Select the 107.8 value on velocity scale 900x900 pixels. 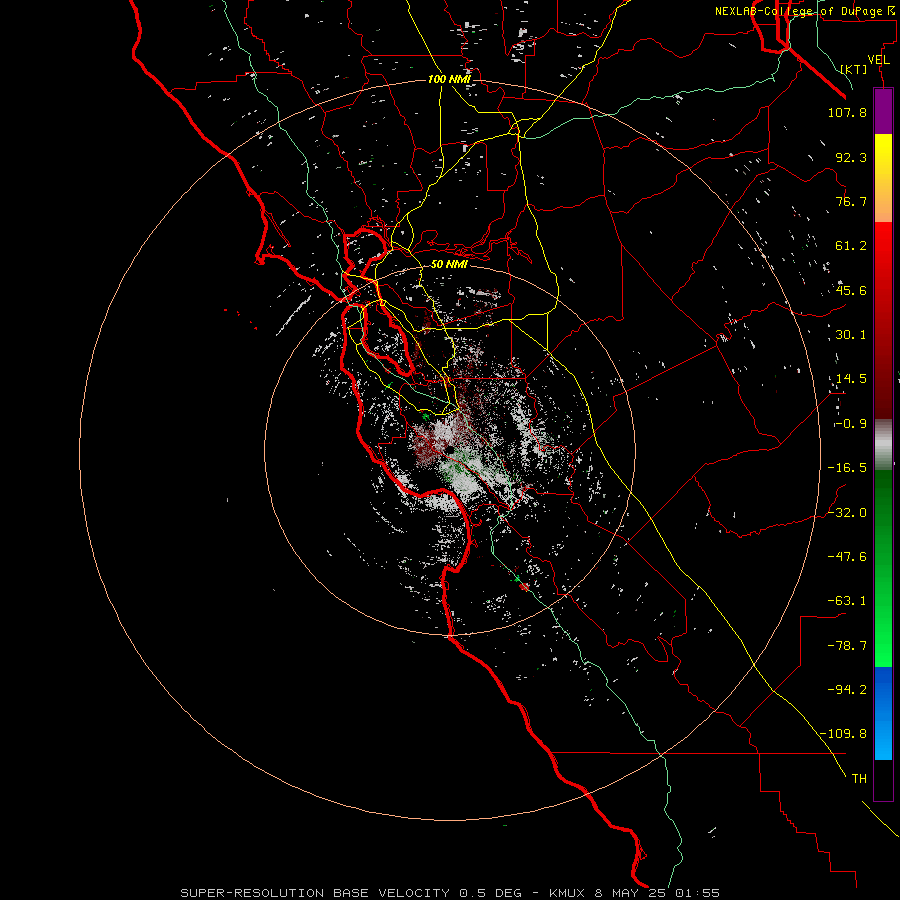click(x=847, y=112)
